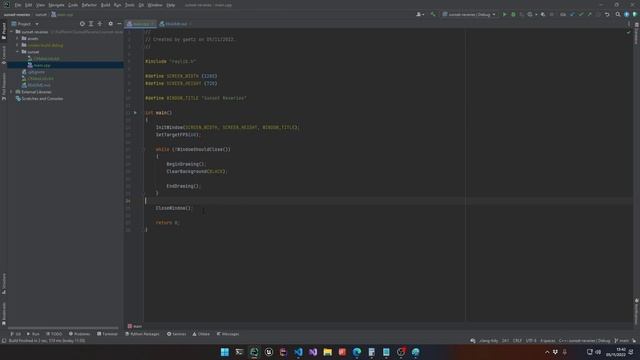Click Collapse All in Project panel
The height and width of the screenshot is (360, 640).
pos(100,24)
